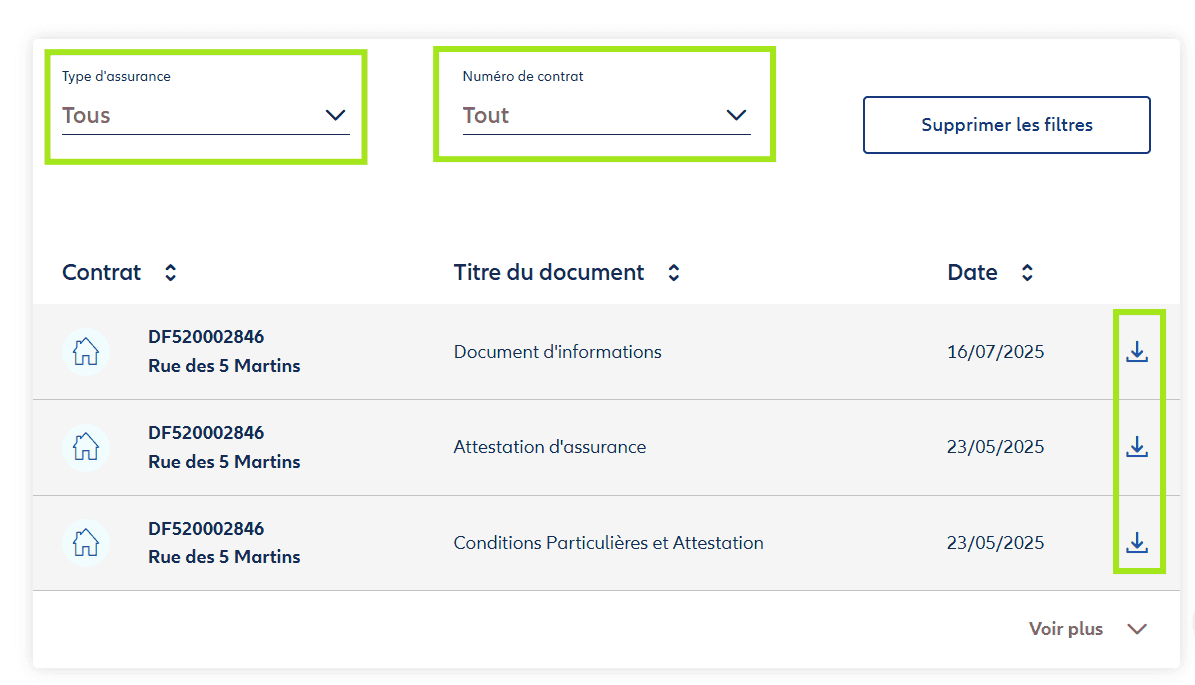1195x685 pixels.
Task: Download the Attestation d'assurance document
Action: 1137,447
